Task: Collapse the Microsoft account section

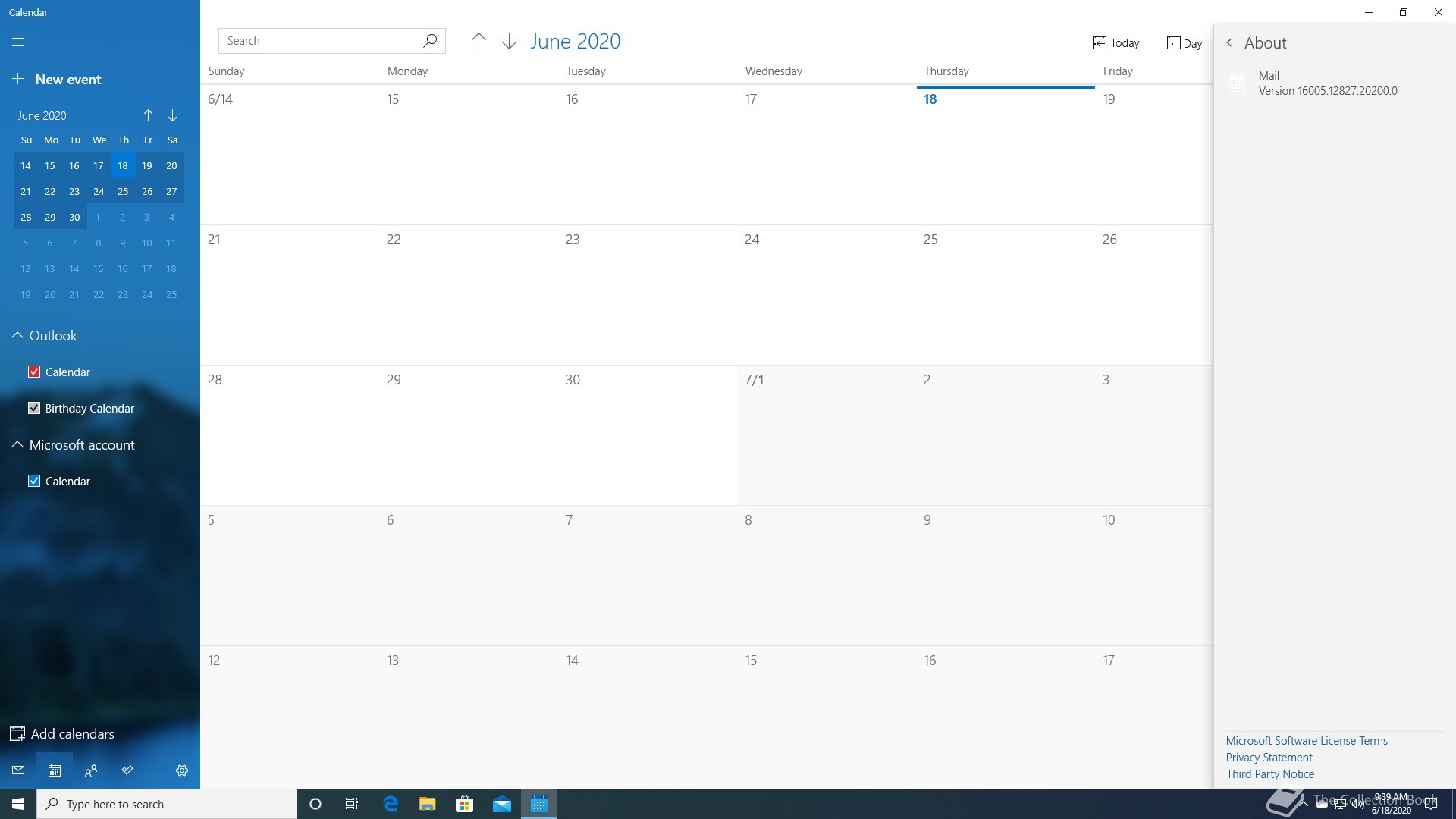Action: (x=17, y=444)
